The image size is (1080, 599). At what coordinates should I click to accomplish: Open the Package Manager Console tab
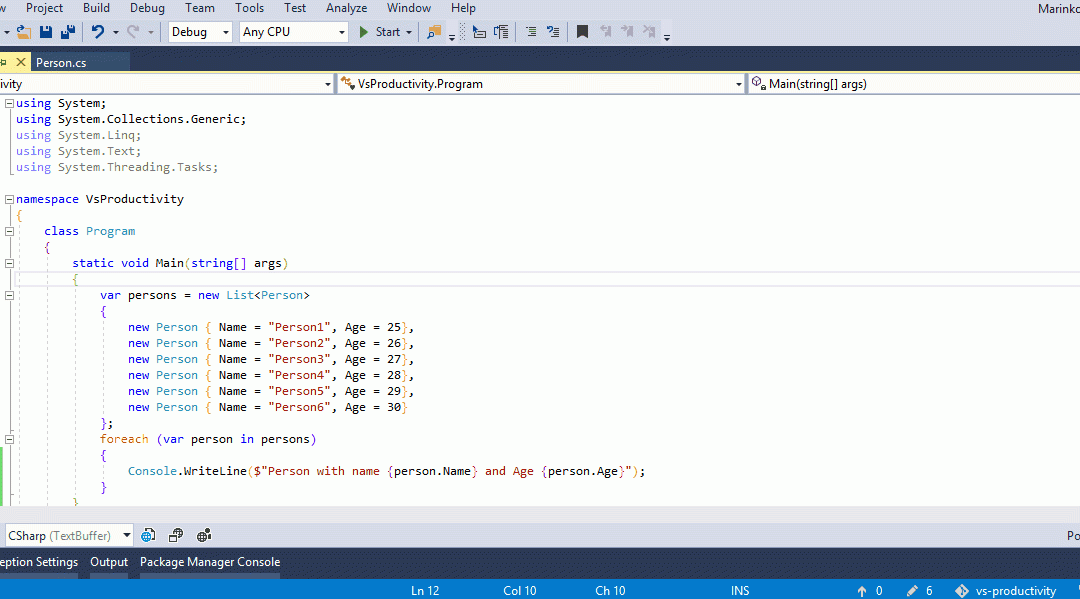click(x=210, y=562)
